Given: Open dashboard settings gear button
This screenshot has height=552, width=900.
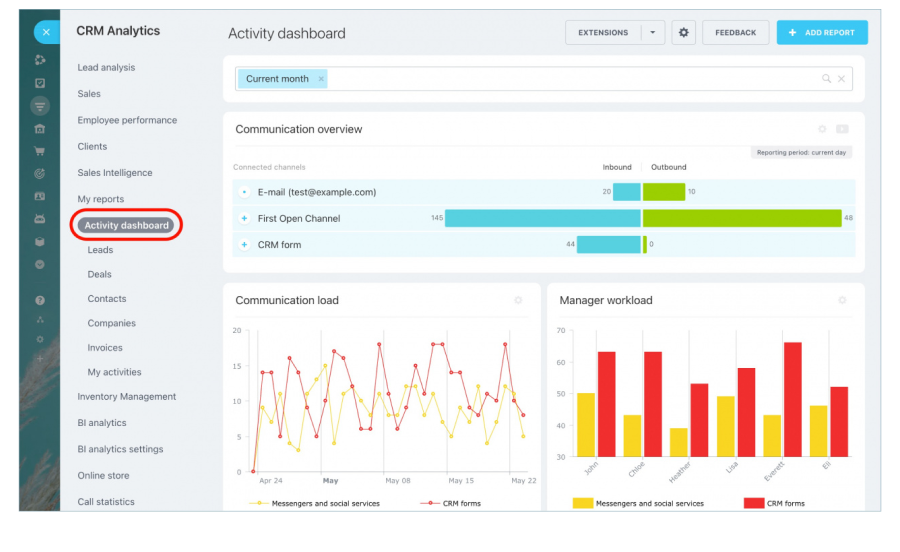Looking at the screenshot, I should 683,33.
